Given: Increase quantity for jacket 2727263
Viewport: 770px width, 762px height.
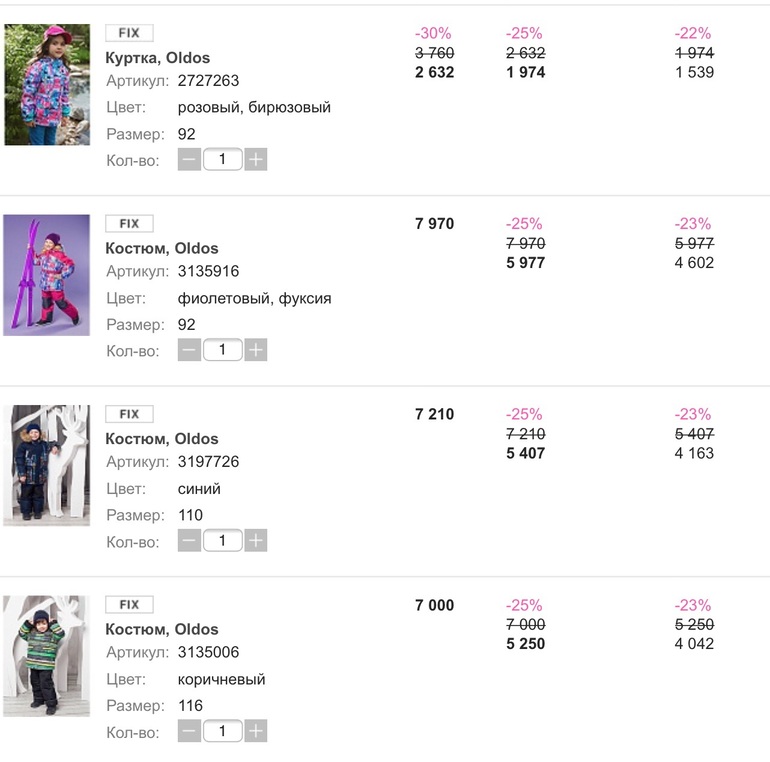Looking at the screenshot, I should (256, 159).
